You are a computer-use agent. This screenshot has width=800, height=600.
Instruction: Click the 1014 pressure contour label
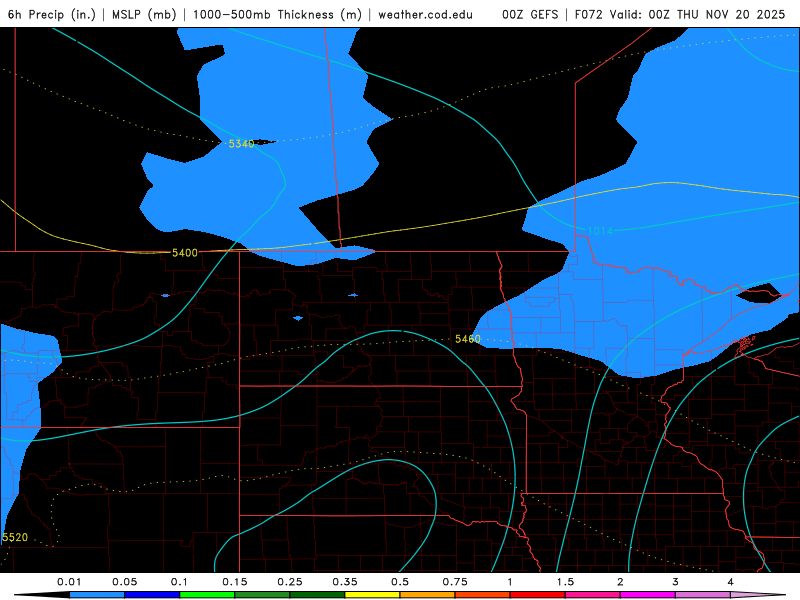point(600,231)
